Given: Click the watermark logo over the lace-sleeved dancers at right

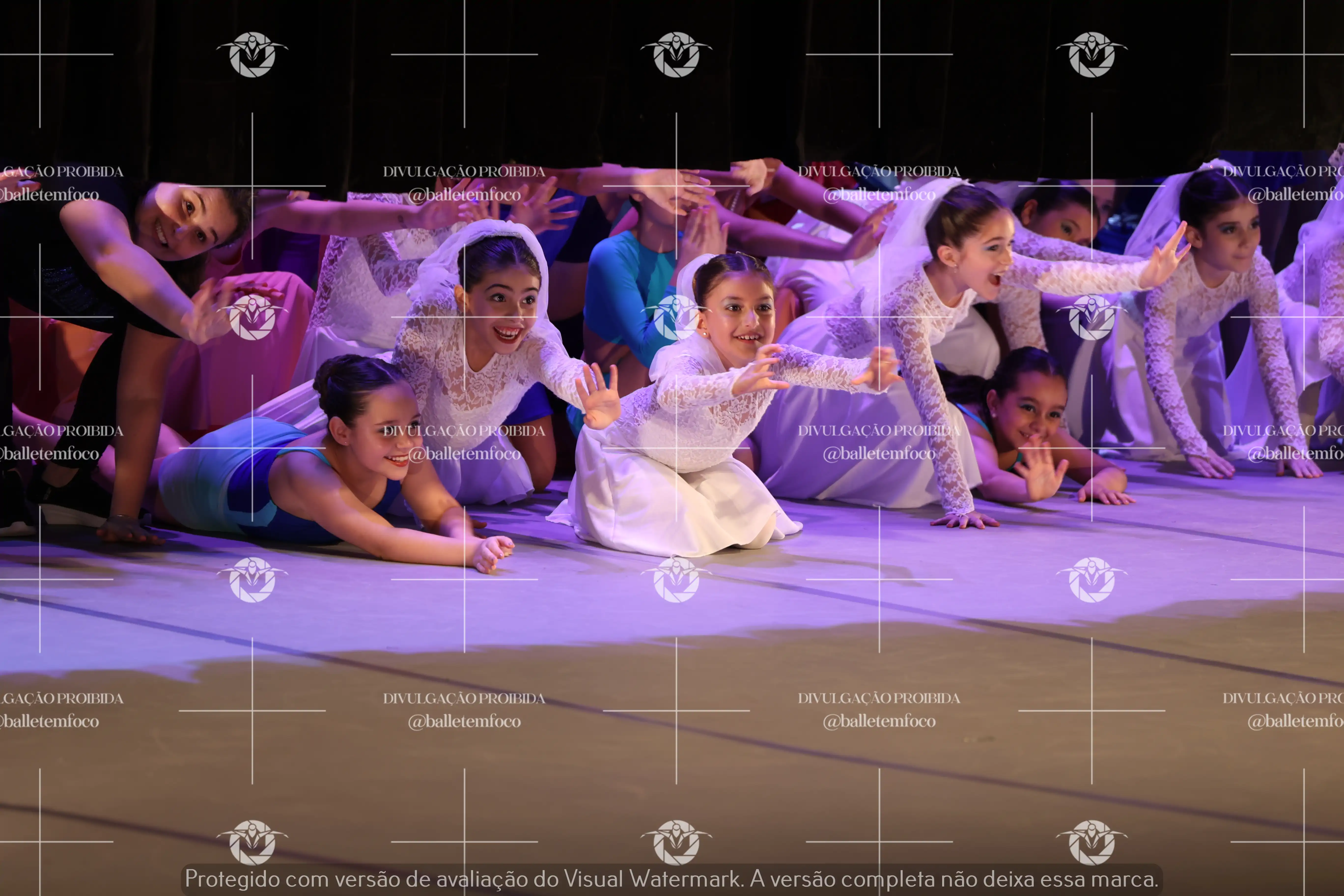Looking at the screenshot, I should click(x=1092, y=317).
